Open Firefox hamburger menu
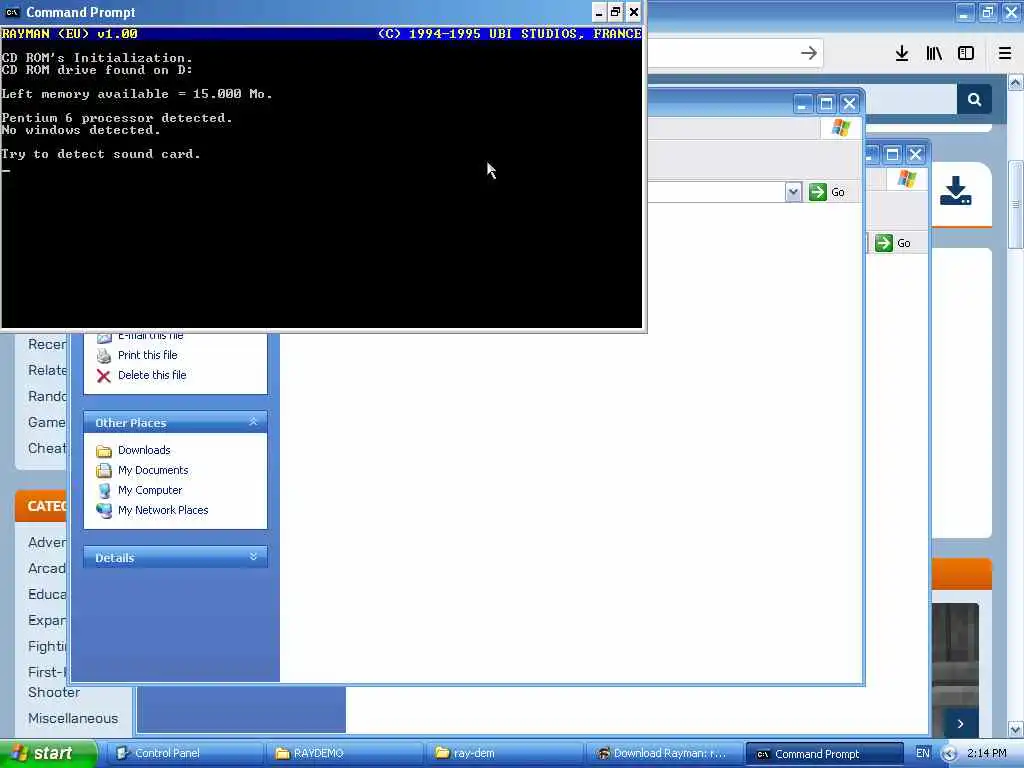This screenshot has height=768, width=1024. coord(1005,54)
